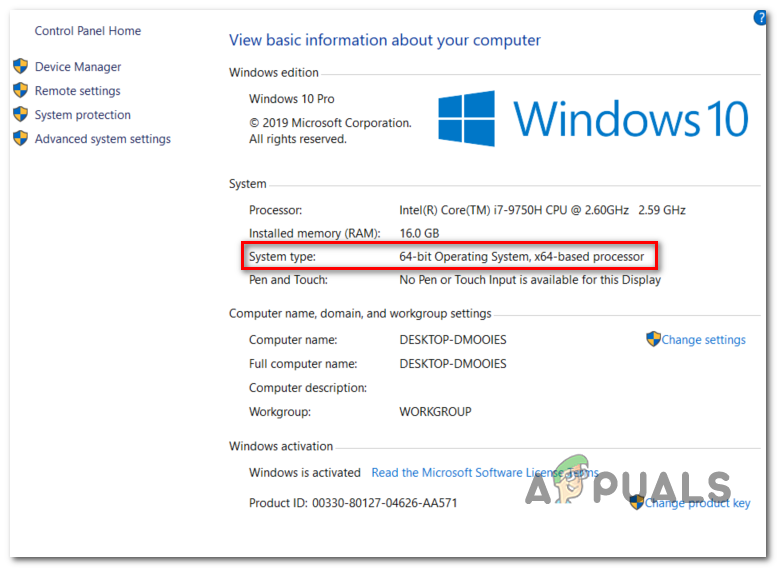
Task: Click the shield icon beside Change settings
Action: [654, 339]
